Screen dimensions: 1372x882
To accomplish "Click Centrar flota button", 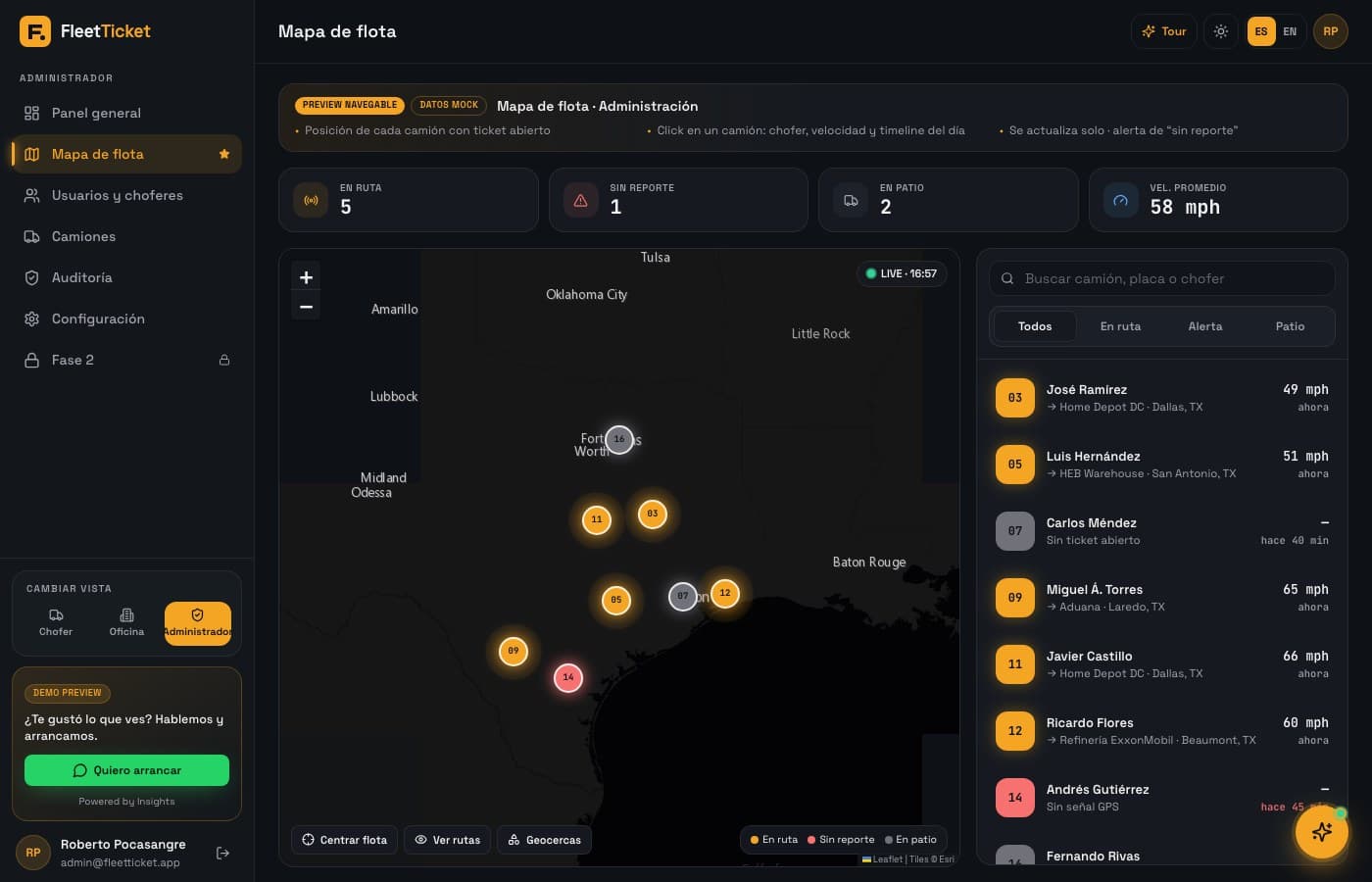I will 344,840.
